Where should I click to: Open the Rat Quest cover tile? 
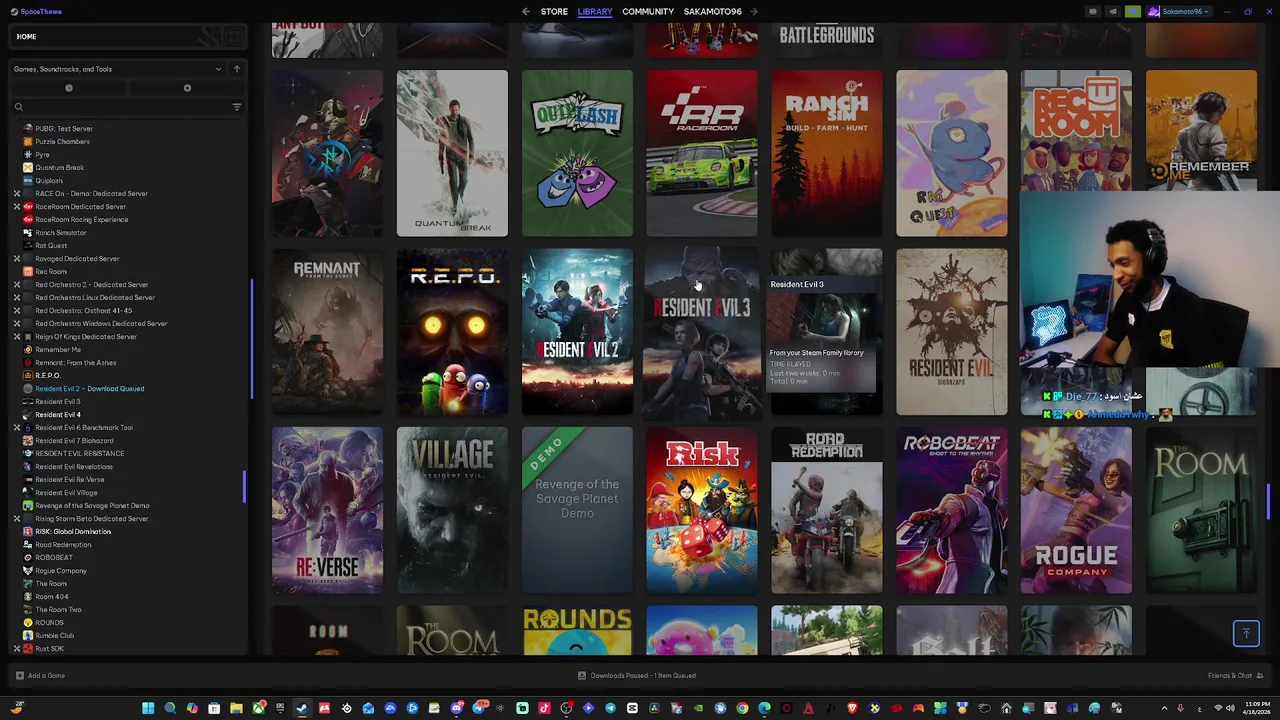pyautogui.click(x=952, y=153)
